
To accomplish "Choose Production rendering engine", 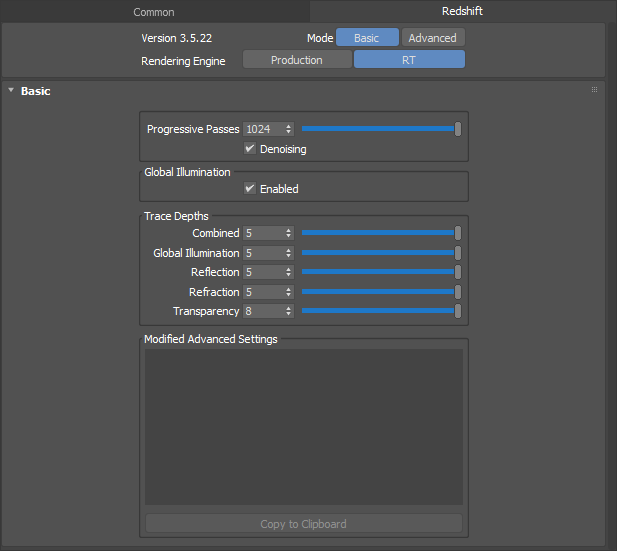I will point(297,60).
